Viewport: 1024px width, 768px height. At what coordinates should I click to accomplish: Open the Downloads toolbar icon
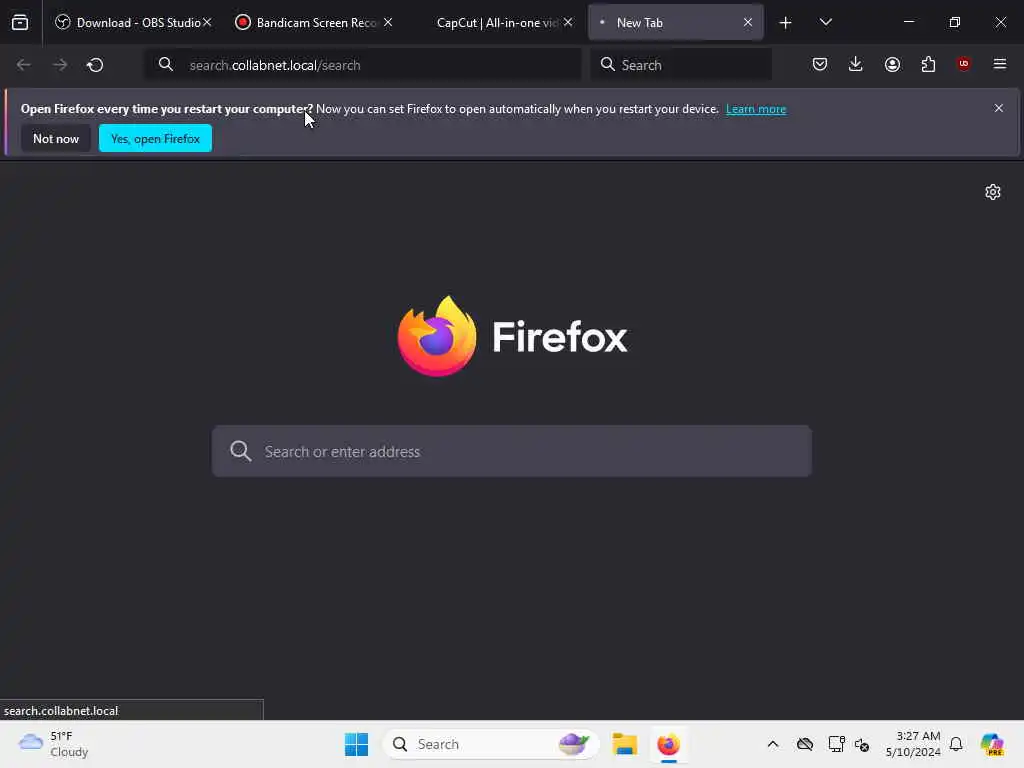[x=856, y=64]
